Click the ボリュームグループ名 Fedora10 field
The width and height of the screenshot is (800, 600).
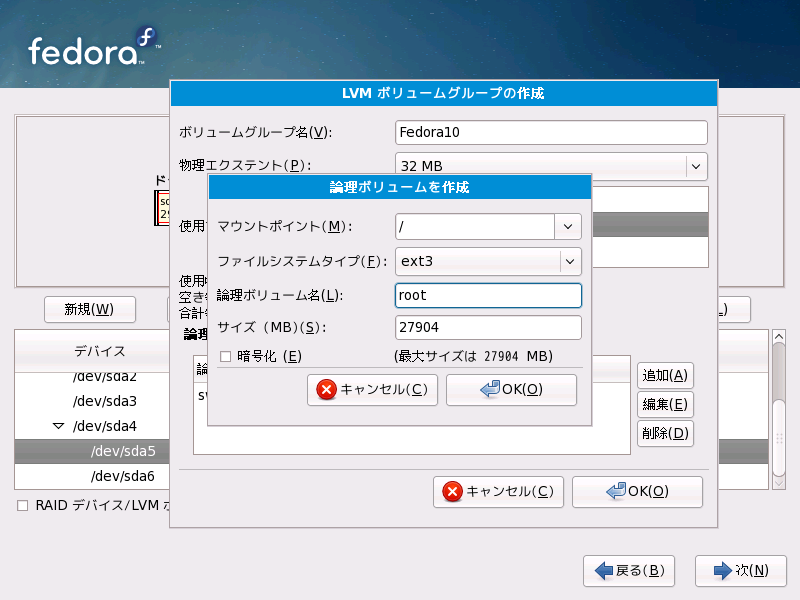551,133
